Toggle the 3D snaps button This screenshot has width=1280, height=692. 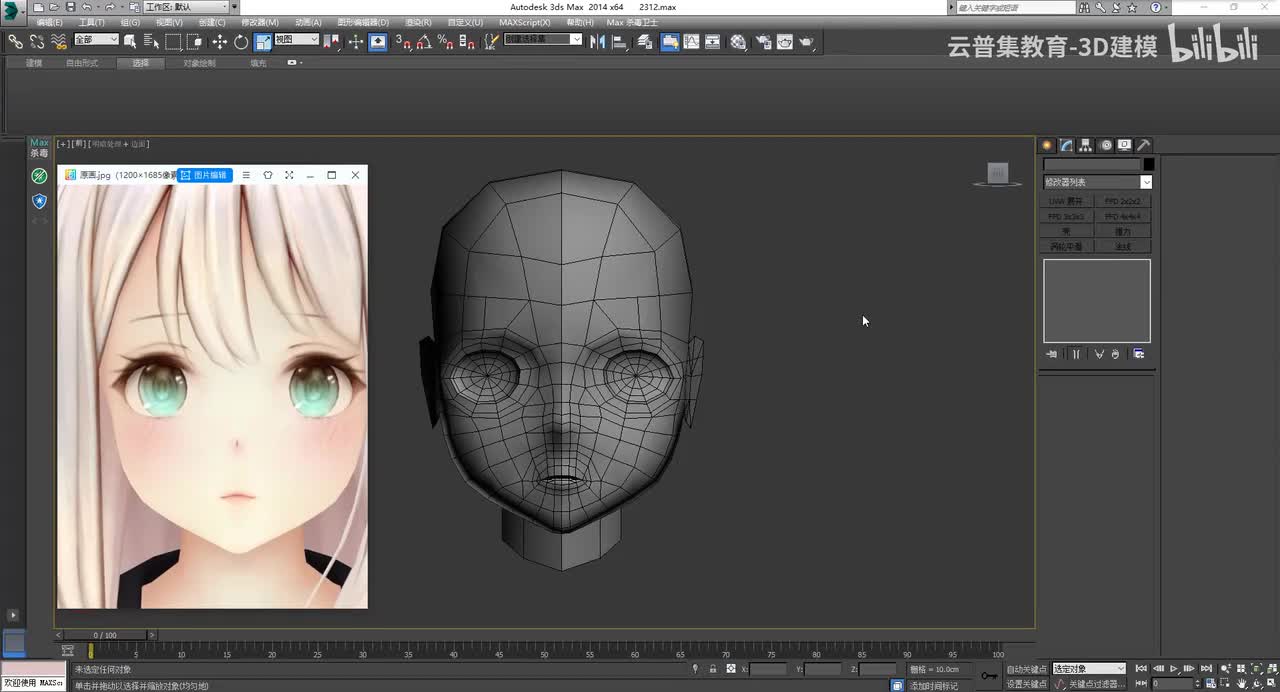tap(402, 42)
